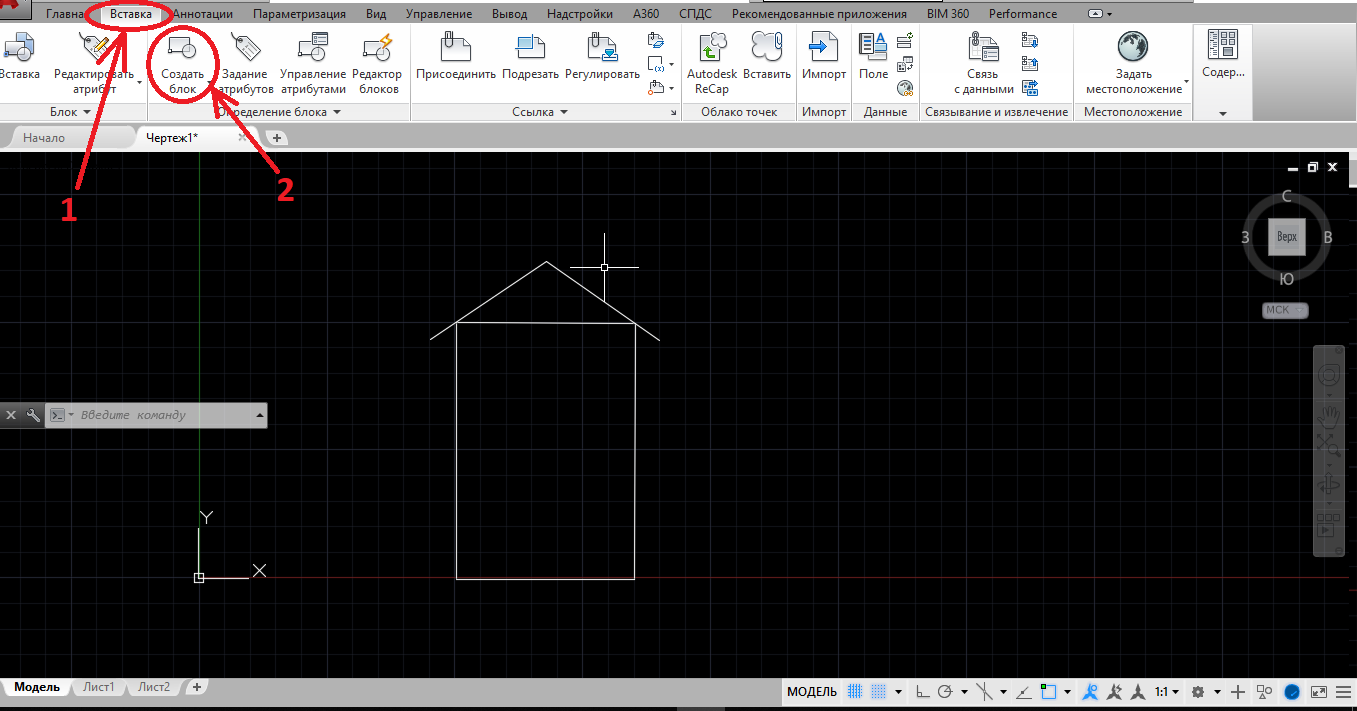The width and height of the screenshot is (1357, 711).
Task: Click Присоединить reference tool
Action: [456, 56]
